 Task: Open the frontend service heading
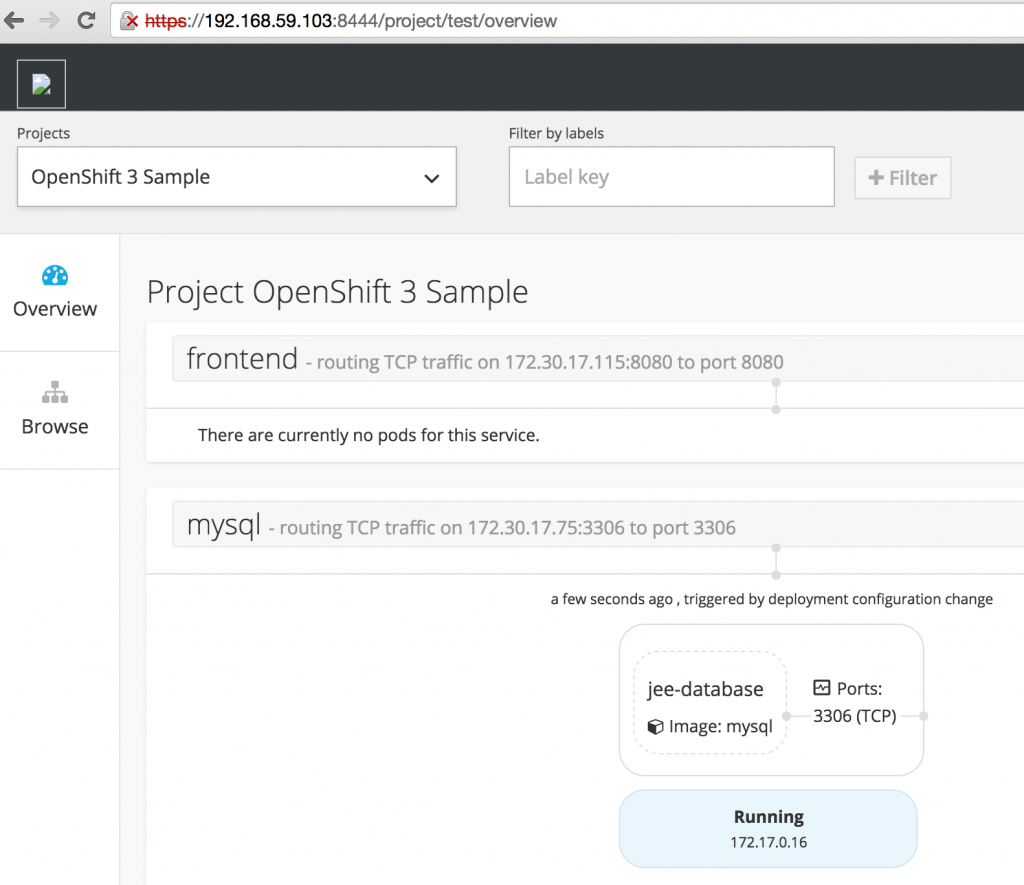[x=242, y=359]
